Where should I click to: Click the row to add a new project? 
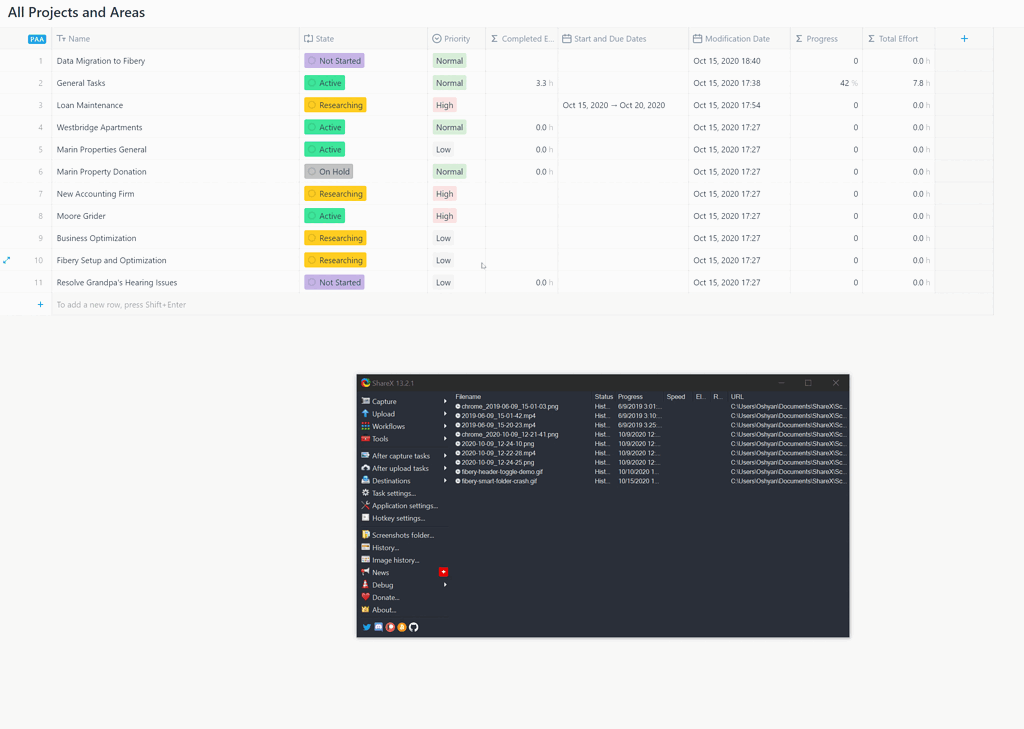120,304
